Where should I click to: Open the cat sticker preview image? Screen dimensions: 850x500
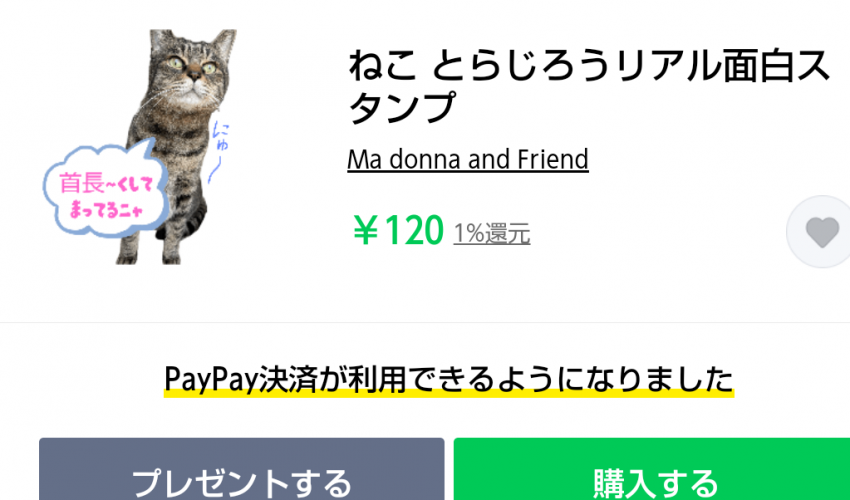point(140,147)
